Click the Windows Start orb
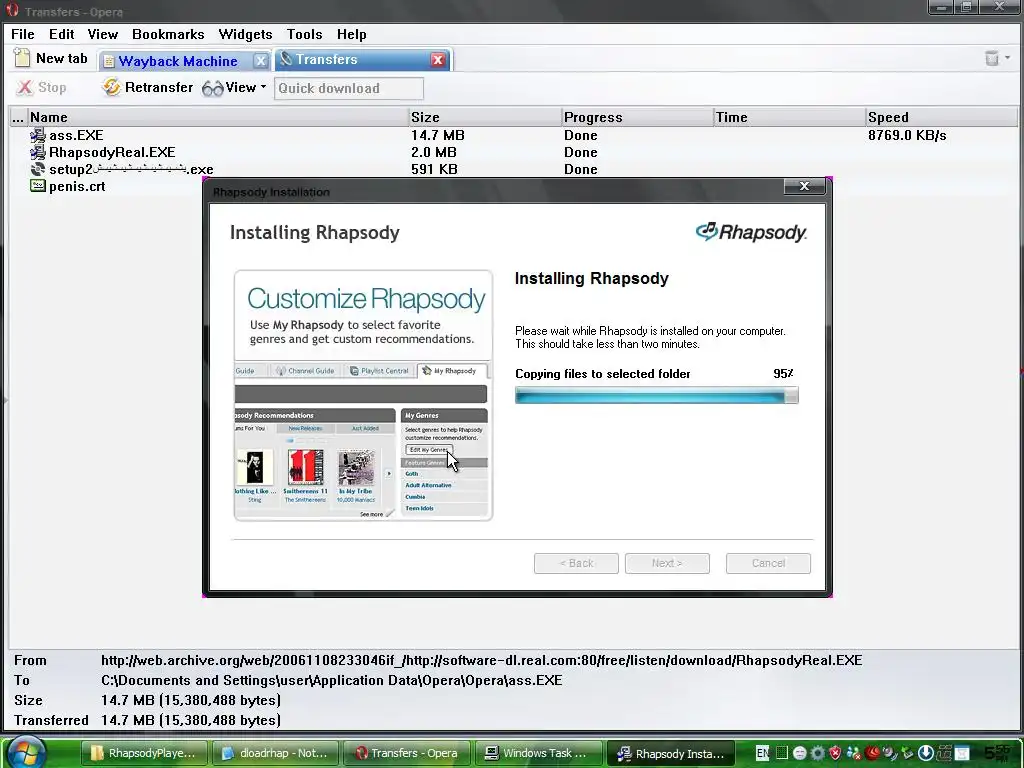This screenshot has height=768, width=1024. tap(26, 752)
